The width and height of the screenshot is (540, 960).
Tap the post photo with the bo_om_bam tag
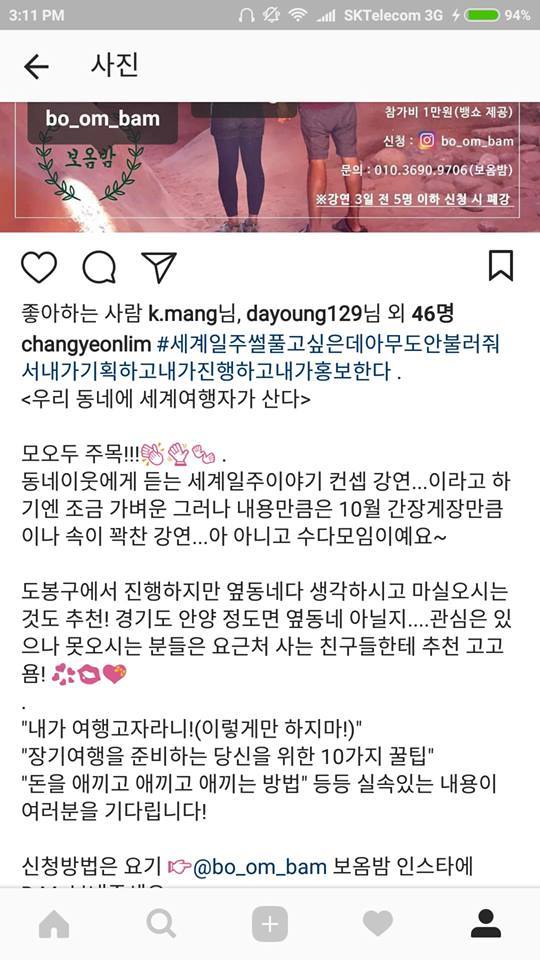coord(270,167)
